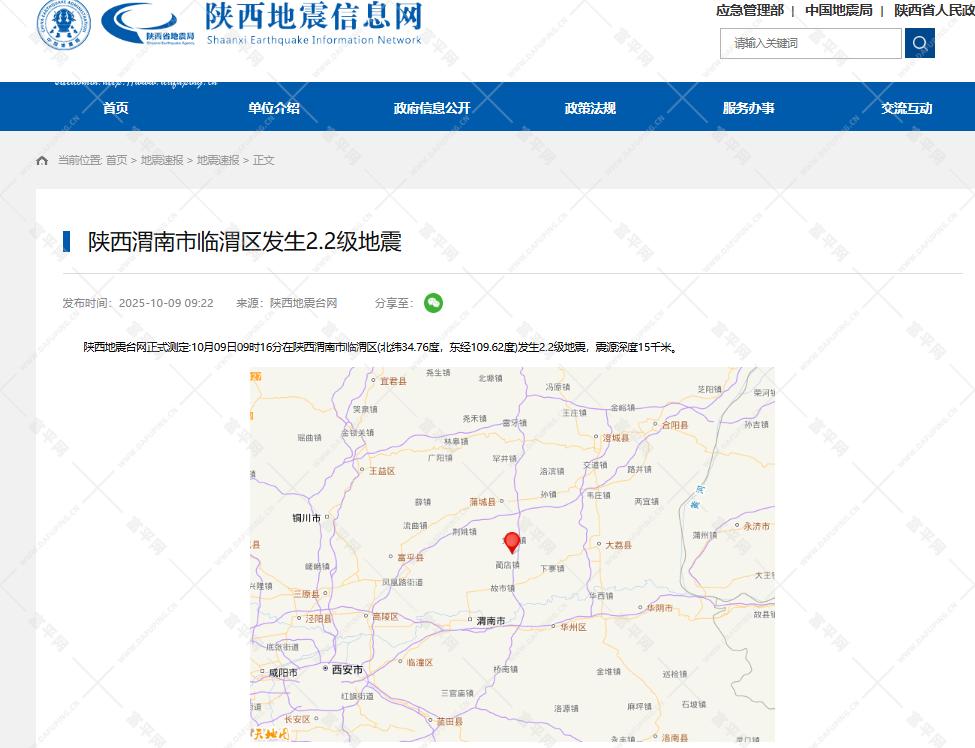Open the 政府信息公开 menu item
The height and width of the screenshot is (748, 975).
432,108
